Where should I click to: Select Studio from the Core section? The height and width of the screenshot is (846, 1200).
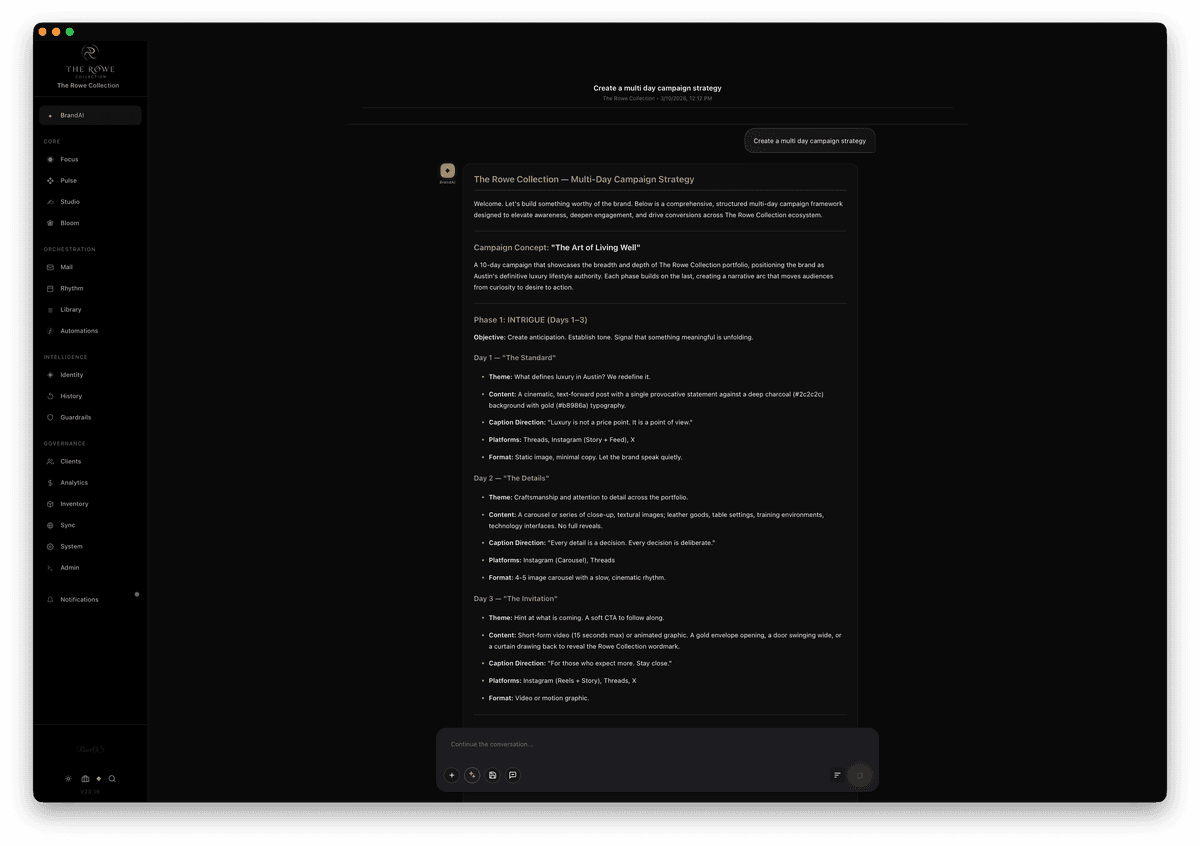[x=68, y=201]
